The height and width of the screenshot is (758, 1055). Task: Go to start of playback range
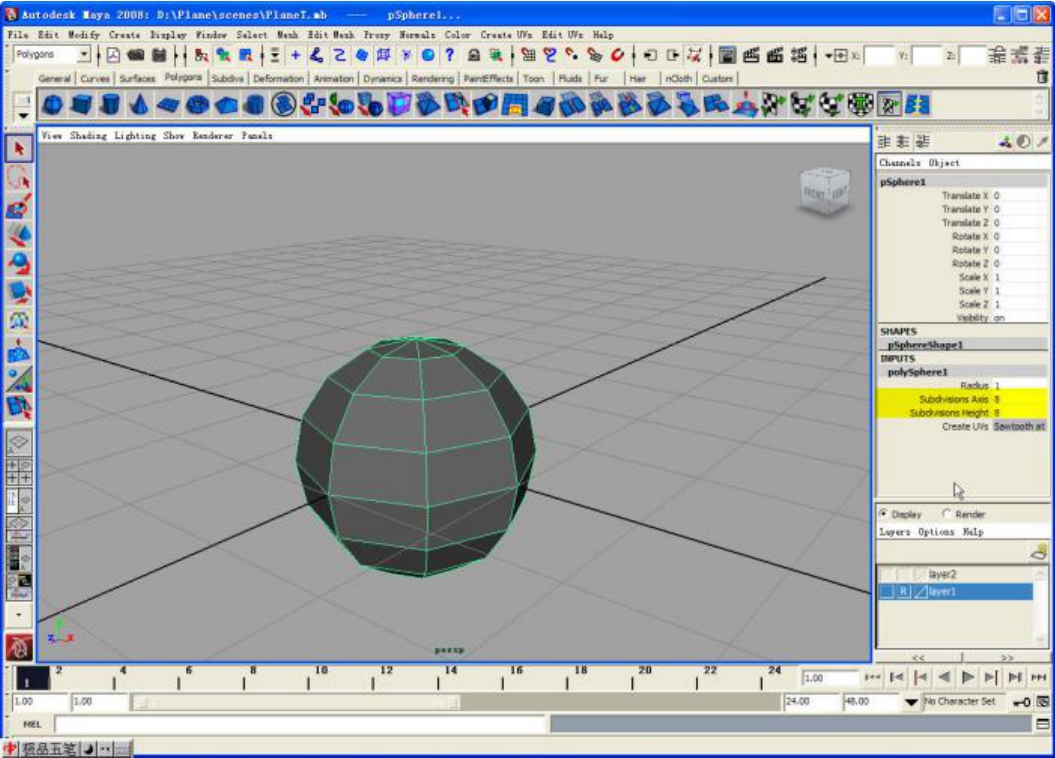click(x=872, y=677)
